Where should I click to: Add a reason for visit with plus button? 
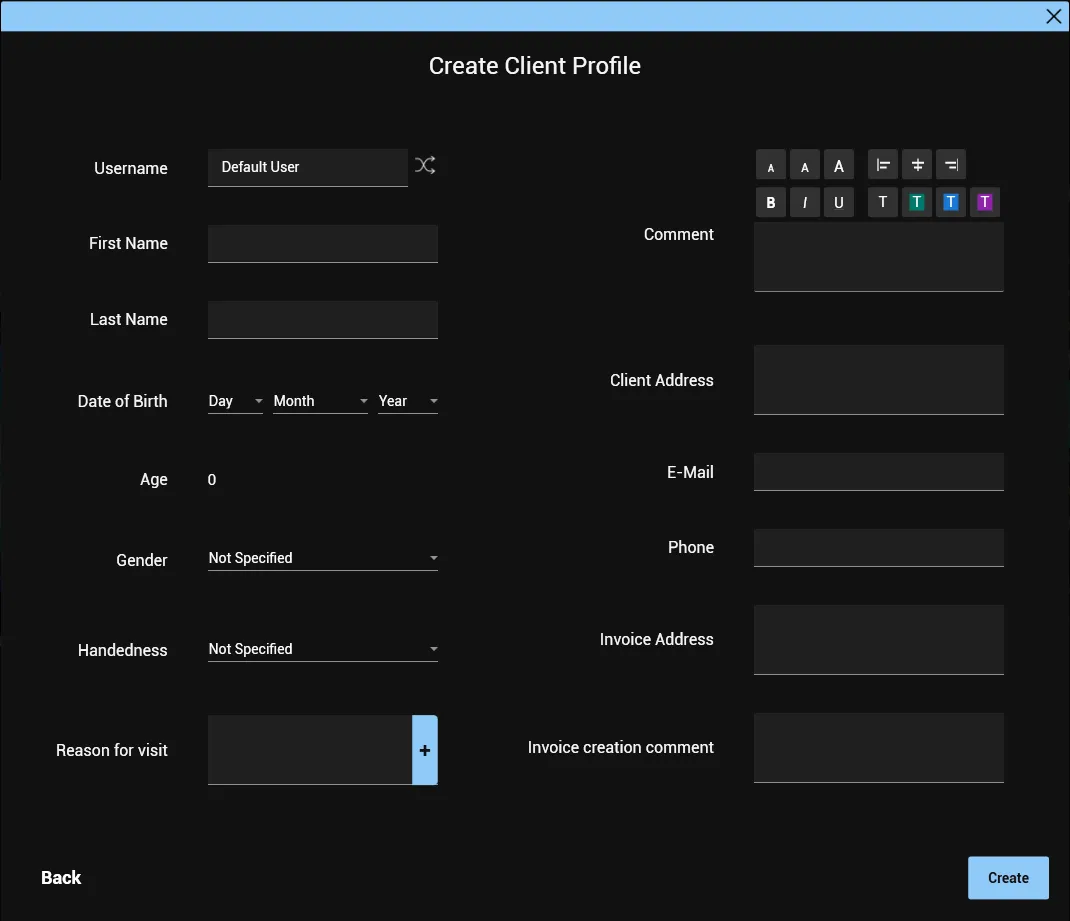(x=424, y=750)
